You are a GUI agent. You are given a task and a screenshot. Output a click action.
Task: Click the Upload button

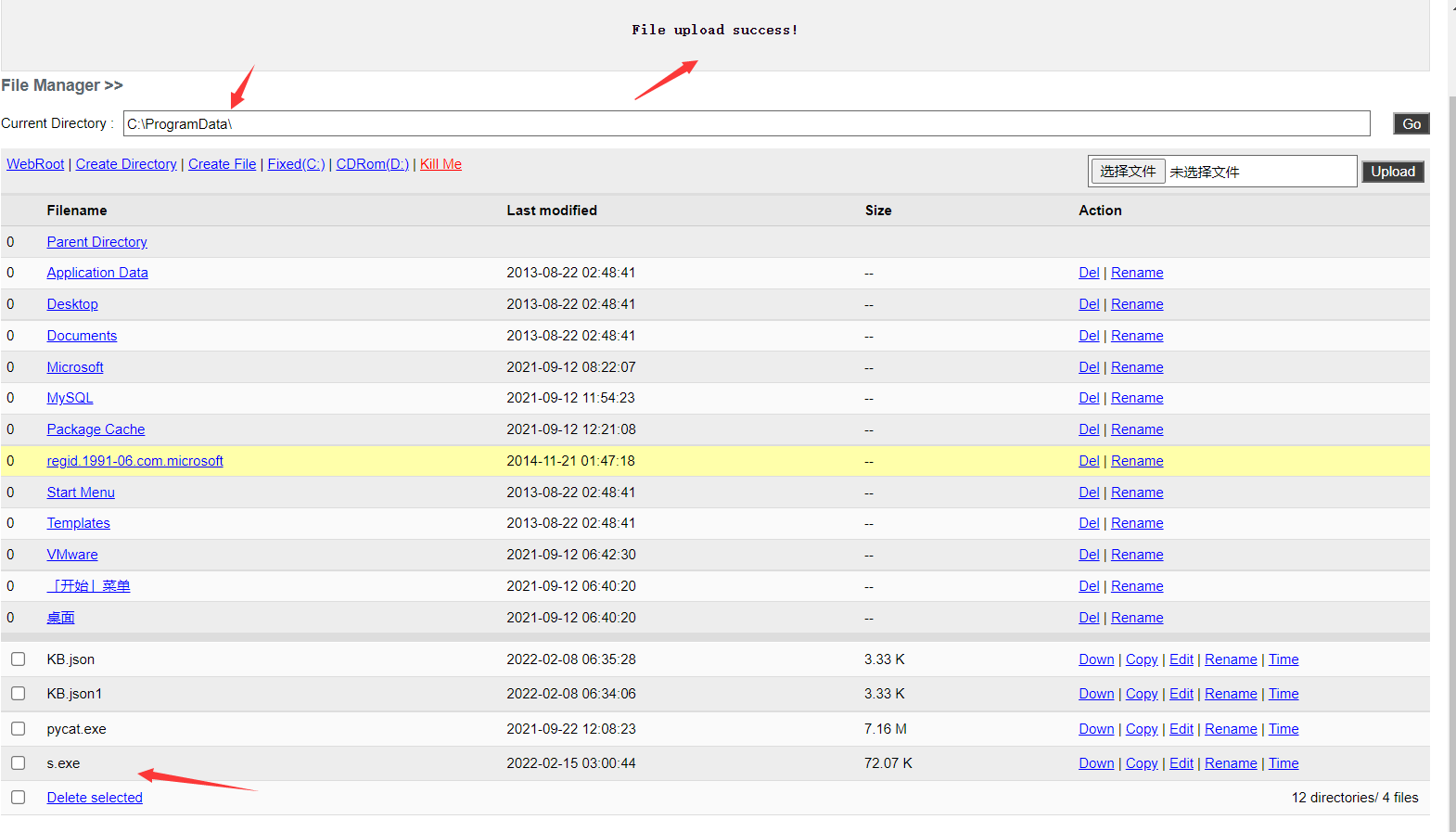pyautogui.click(x=1393, y=172)
